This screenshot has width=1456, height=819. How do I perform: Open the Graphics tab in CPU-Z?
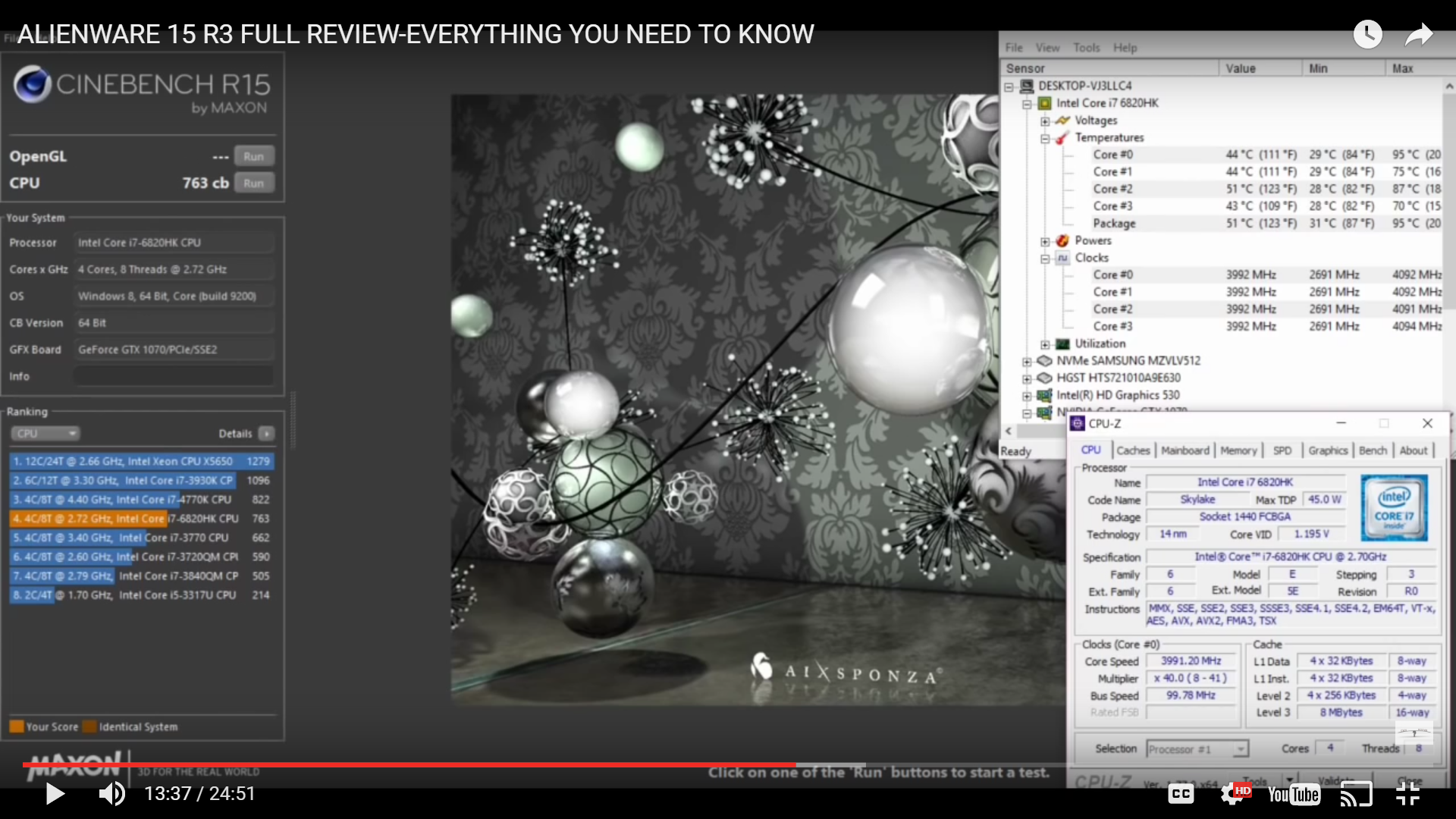(1328, 450)
